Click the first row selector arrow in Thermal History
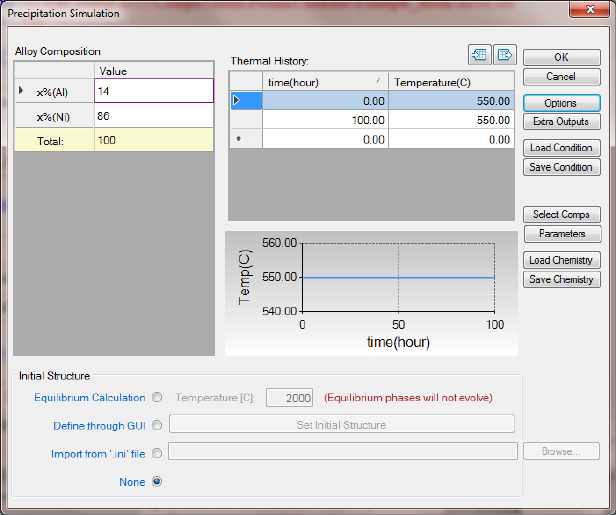This screenshot has height=515, width=616. (x=236, y=101)
